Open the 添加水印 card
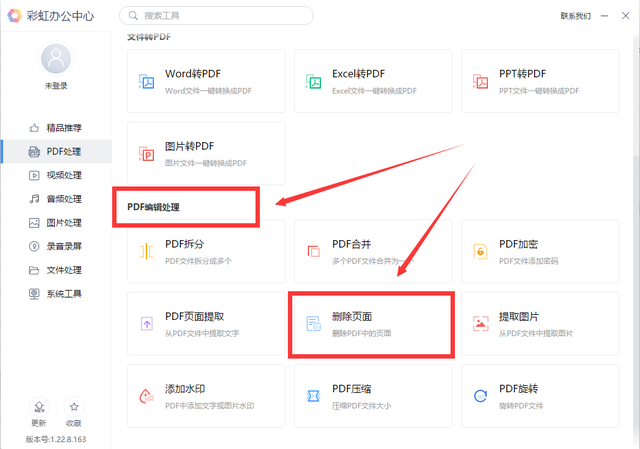This screenshot has width=640, height=449. tap(206, 396)
